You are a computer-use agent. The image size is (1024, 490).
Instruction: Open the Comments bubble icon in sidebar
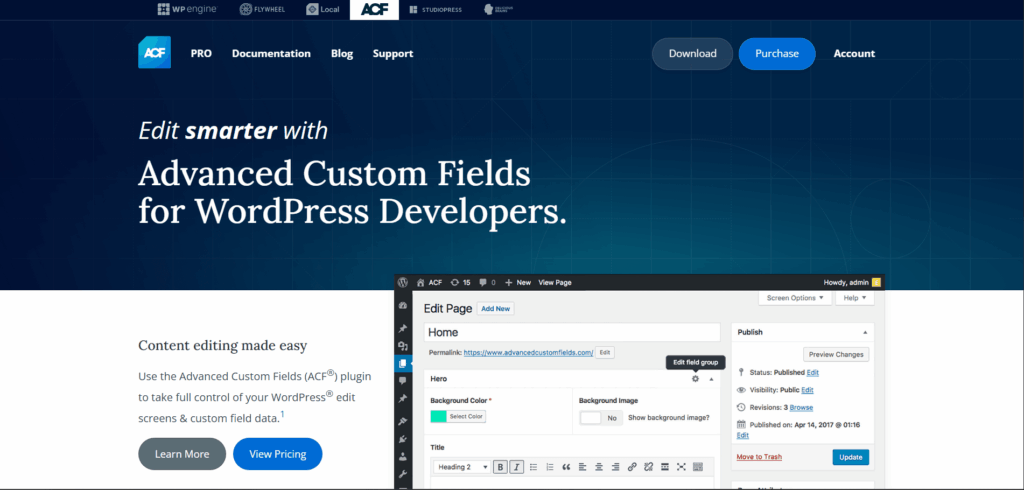point(403,380)
